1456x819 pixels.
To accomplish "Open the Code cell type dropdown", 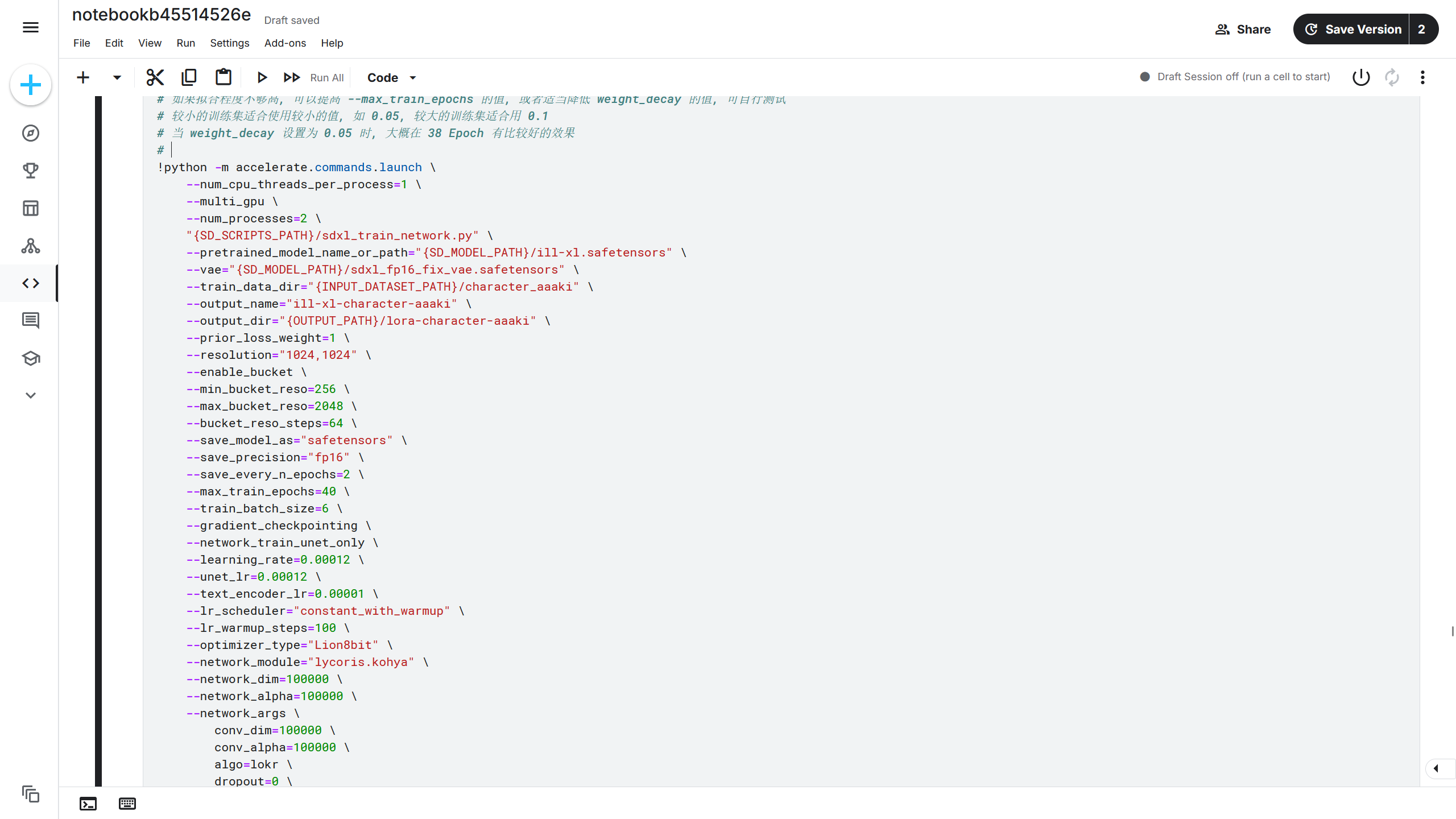I will (391, 77).
